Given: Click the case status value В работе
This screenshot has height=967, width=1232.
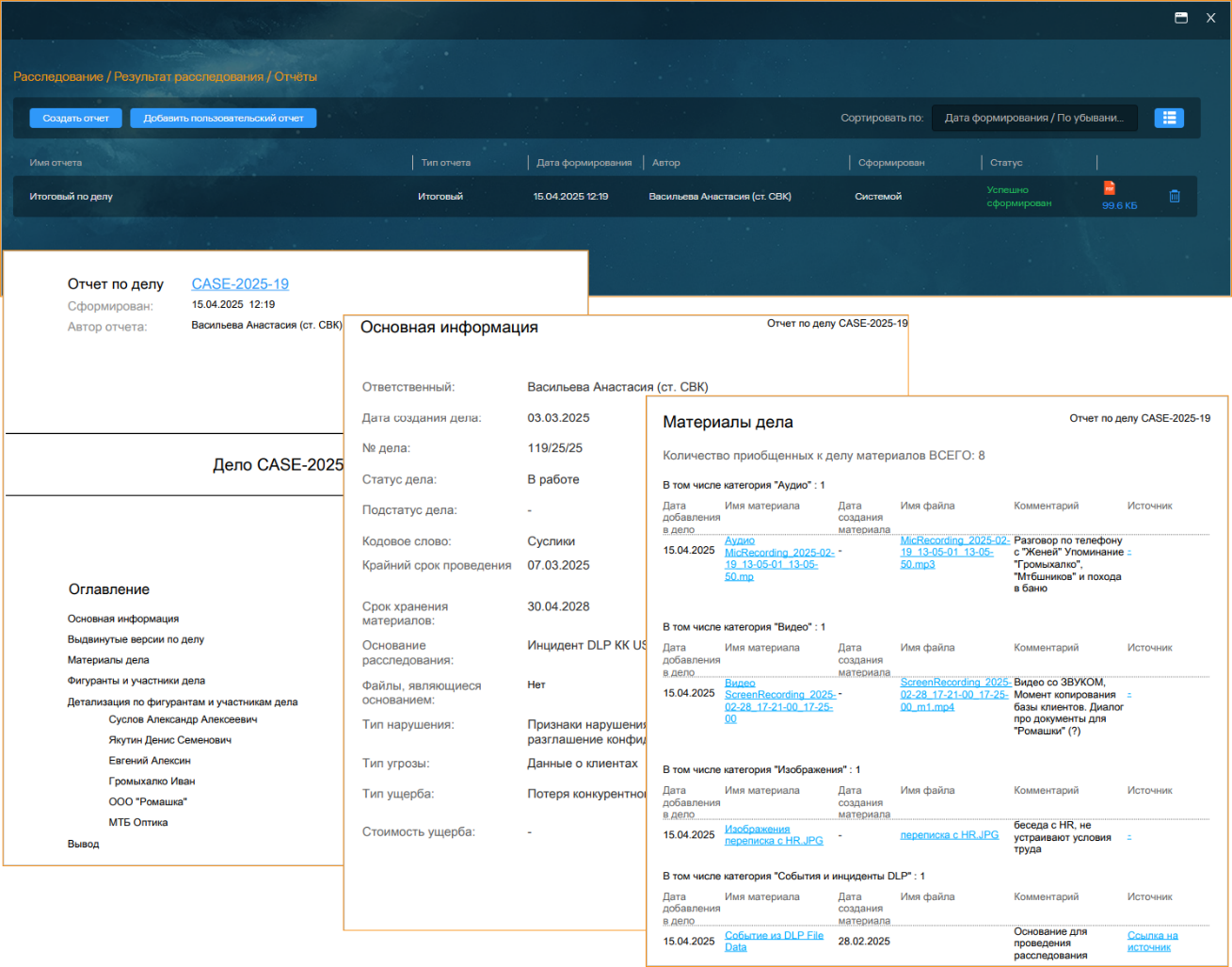Looking at the screenshot, I should [553, 479].
